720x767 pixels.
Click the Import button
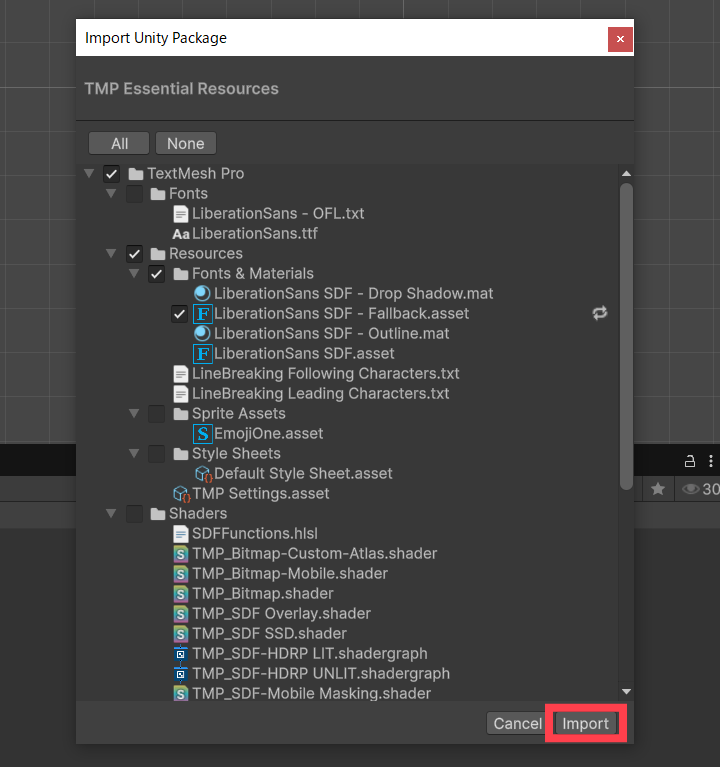coord(585,723)
